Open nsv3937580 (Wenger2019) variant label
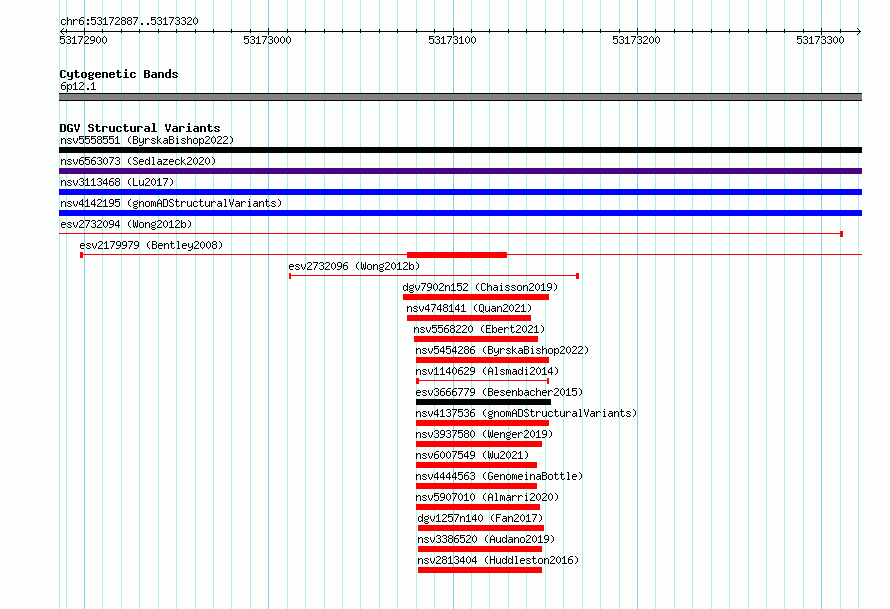This screenshot has height=609, width=890. point(484,434)
